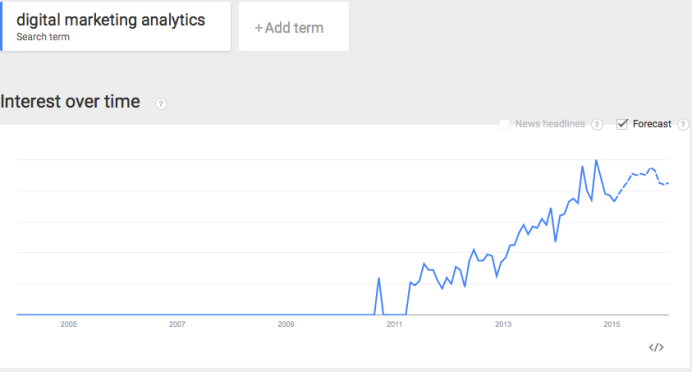The width and height of the screenshot is (692, 372).
Task: Click the +Add term button
Action: (x=294, y=26)
